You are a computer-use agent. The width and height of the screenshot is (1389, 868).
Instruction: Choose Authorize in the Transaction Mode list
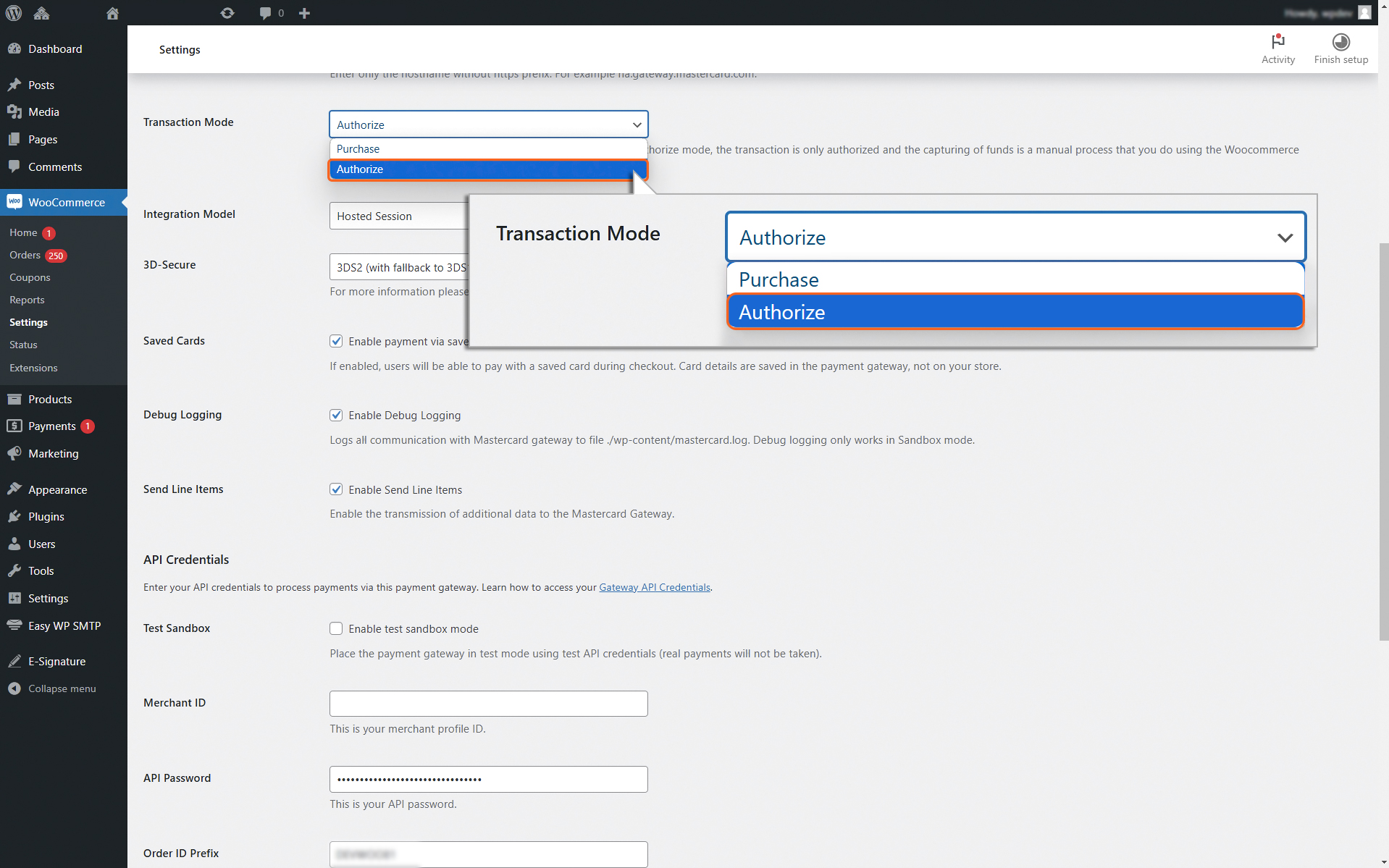489,169
